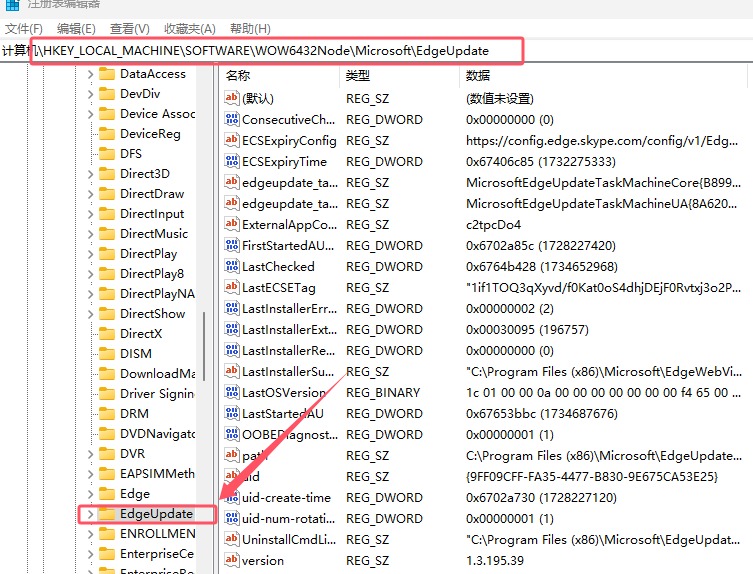Open the 查看(V) menu

pos(130,29)
